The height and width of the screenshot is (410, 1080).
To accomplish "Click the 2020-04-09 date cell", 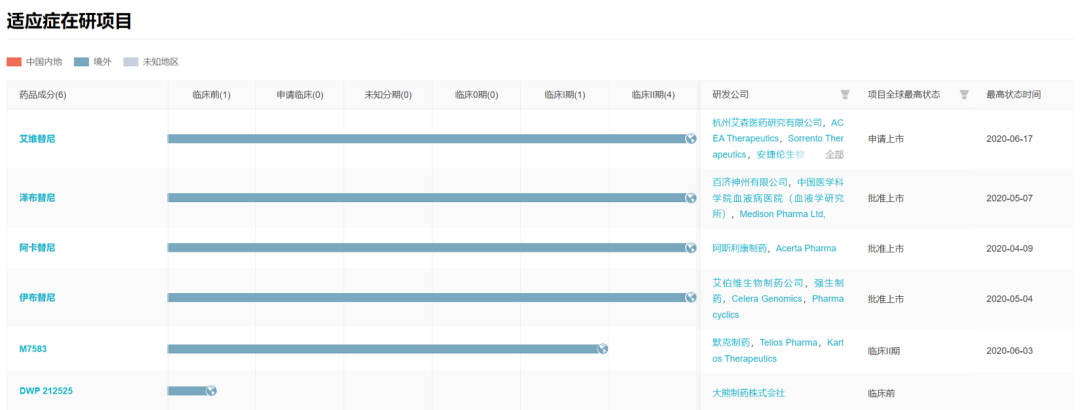I will click(x=1009, y=248).
